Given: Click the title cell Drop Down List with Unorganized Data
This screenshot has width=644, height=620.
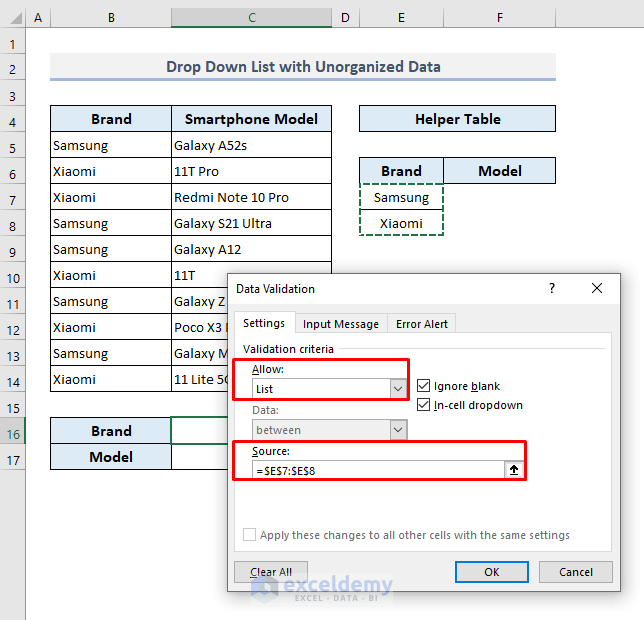Looking at the screenshot, I should (x=303, y=67).
